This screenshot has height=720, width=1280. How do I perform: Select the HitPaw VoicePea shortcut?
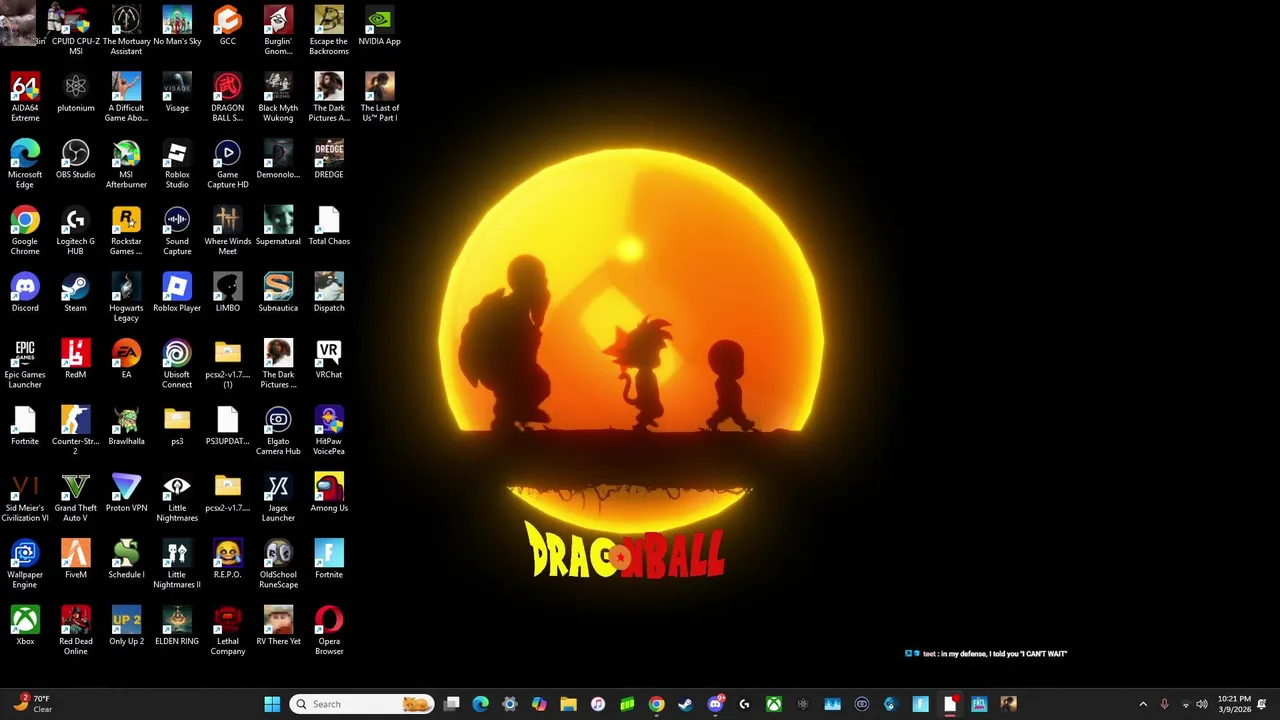pyautogui.click(x=329, y=430)
